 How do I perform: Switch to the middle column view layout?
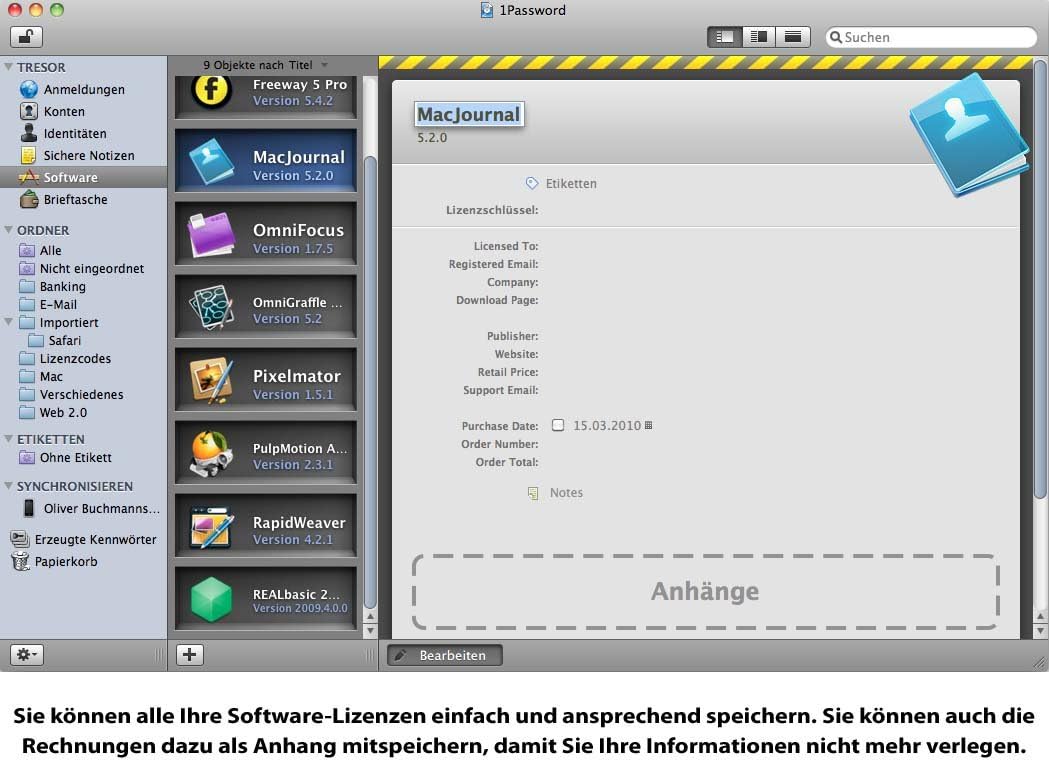point(759,37)
